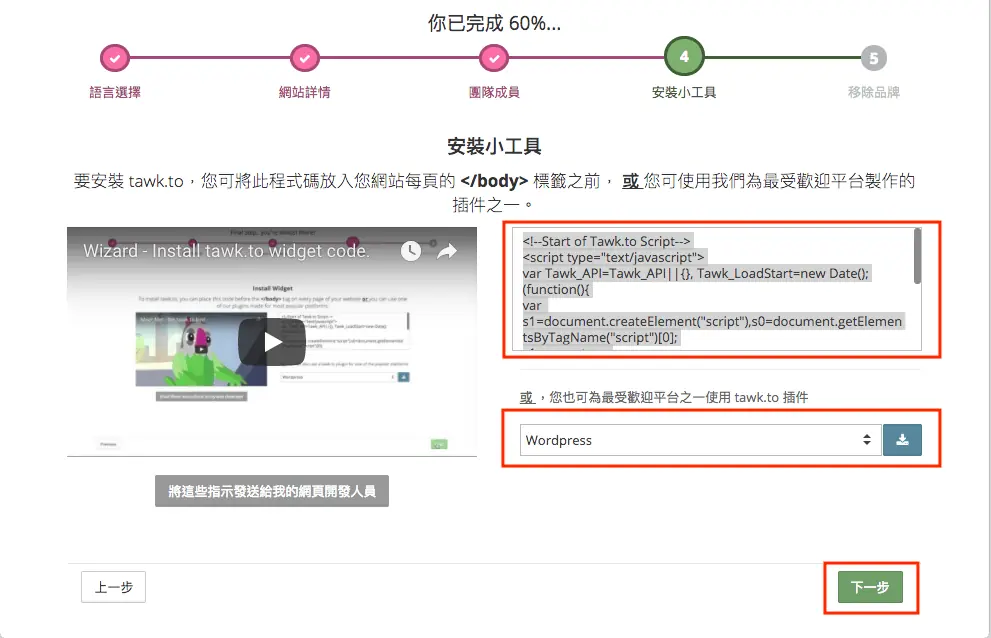The width and height of the screenshot is (991, 638).
Task: Proceed with the 下一步 button
Action: pyautogui.click(x=870, y=587)
